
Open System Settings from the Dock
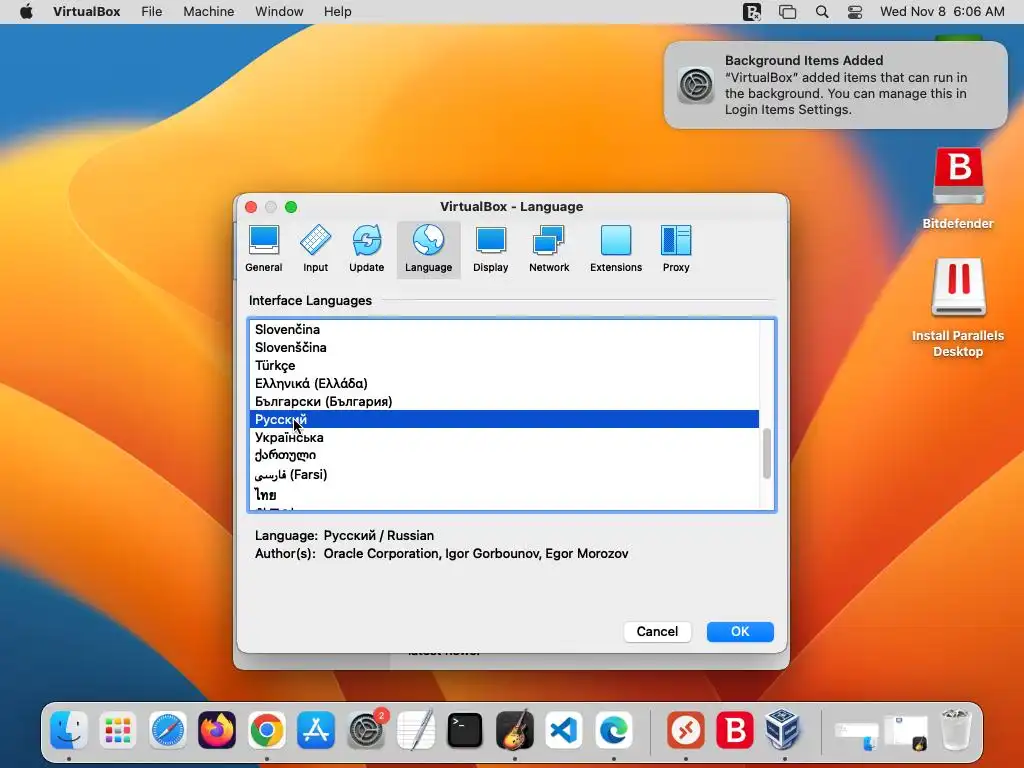(x=366, y=729)
